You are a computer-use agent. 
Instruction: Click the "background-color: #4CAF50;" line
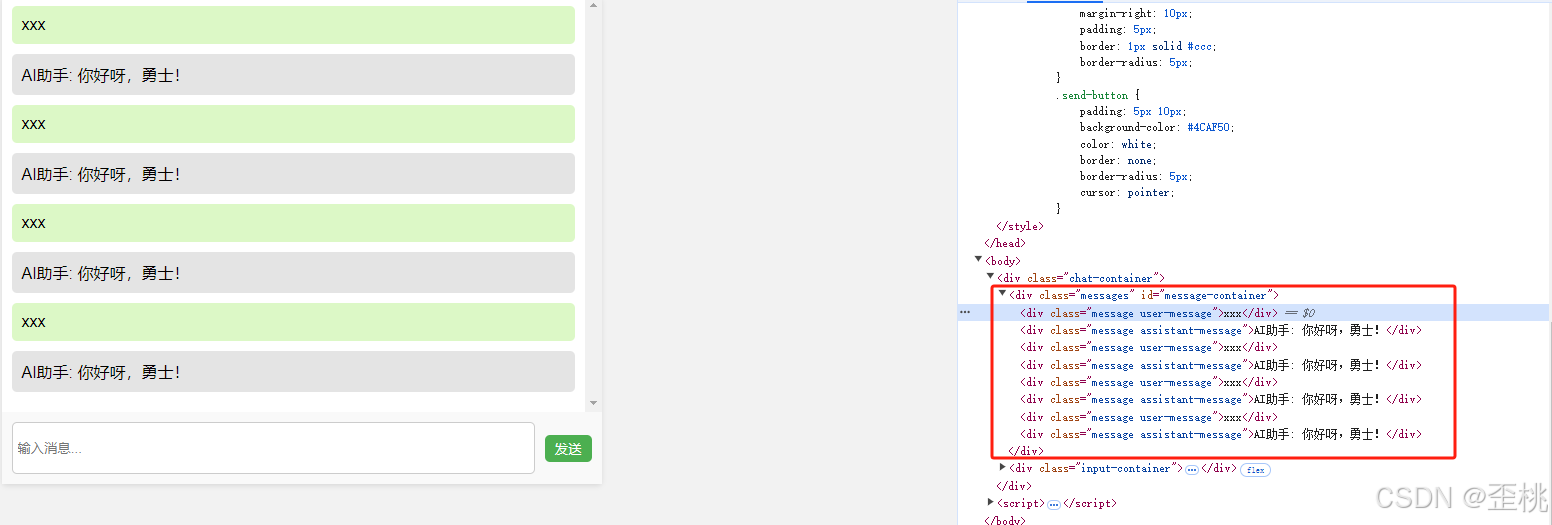(x=1157, y=127)
